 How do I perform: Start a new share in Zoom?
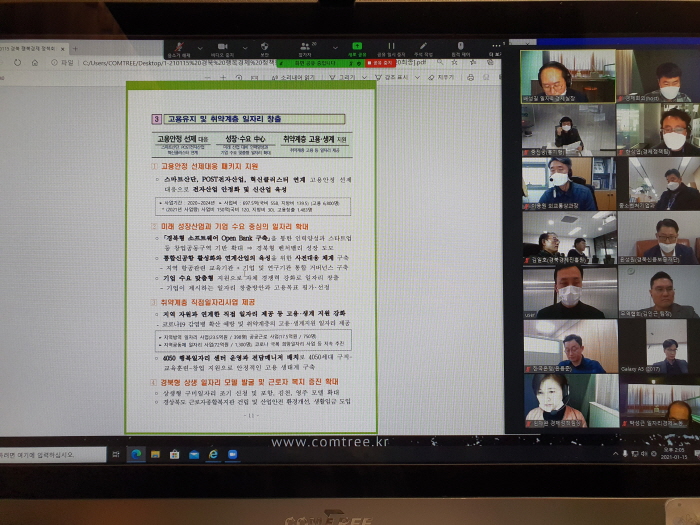pos(357,49)
